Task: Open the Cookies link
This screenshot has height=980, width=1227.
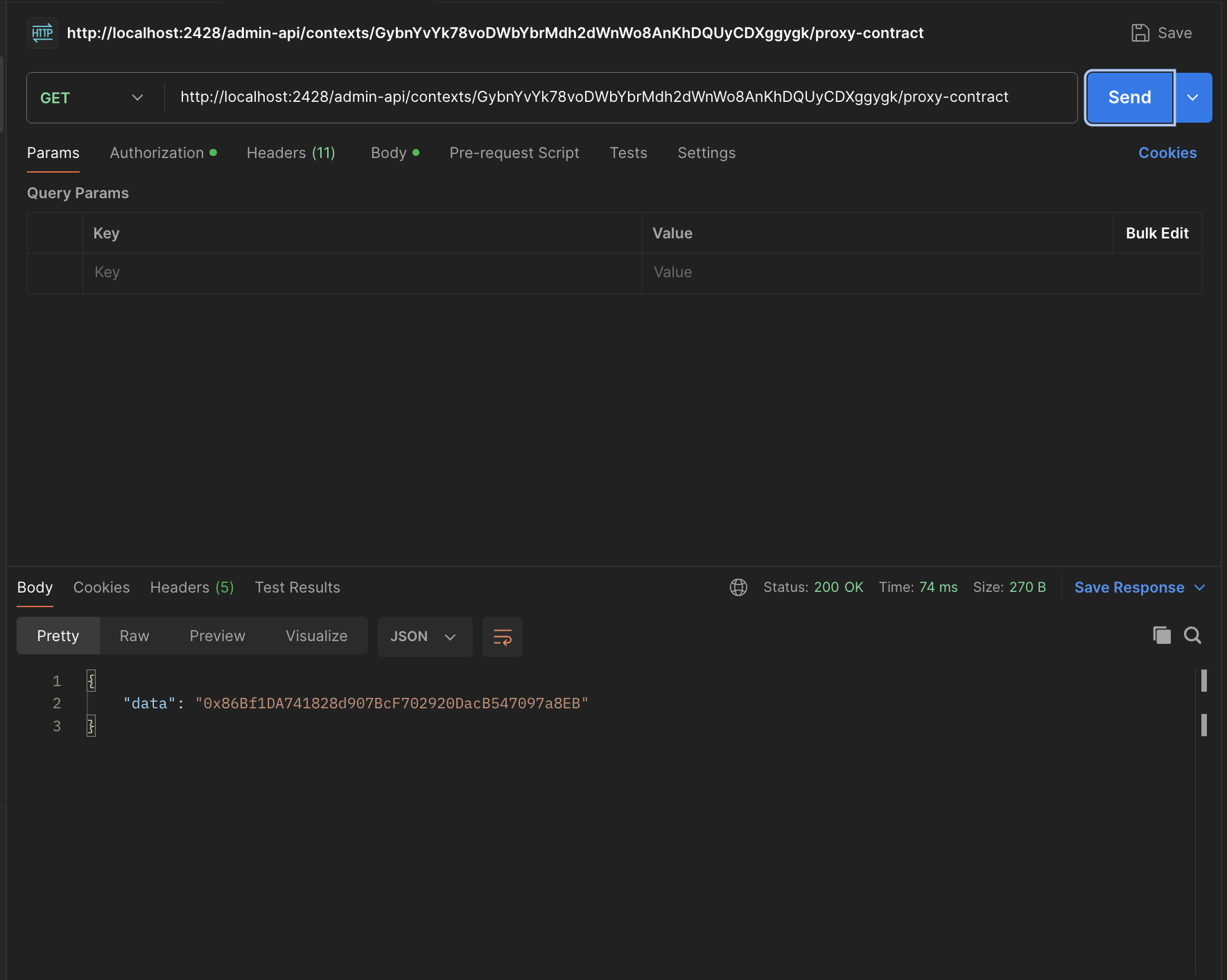Action: pyautogui.click(x=1167, y=153)
